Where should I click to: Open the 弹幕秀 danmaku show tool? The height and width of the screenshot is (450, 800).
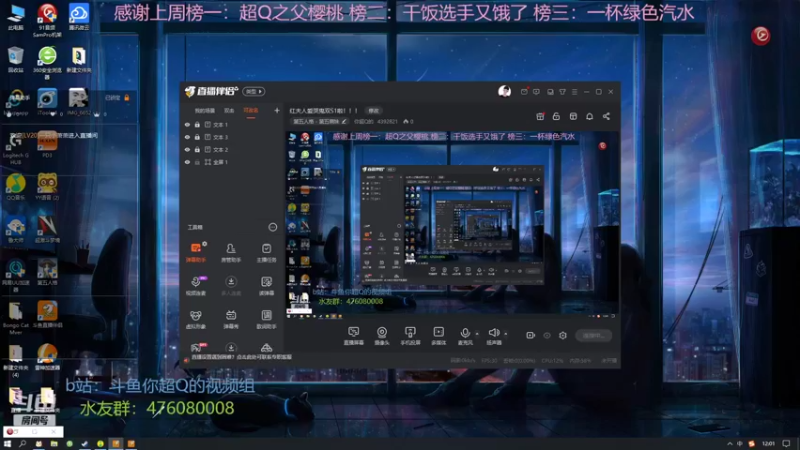tap(231, 319)
